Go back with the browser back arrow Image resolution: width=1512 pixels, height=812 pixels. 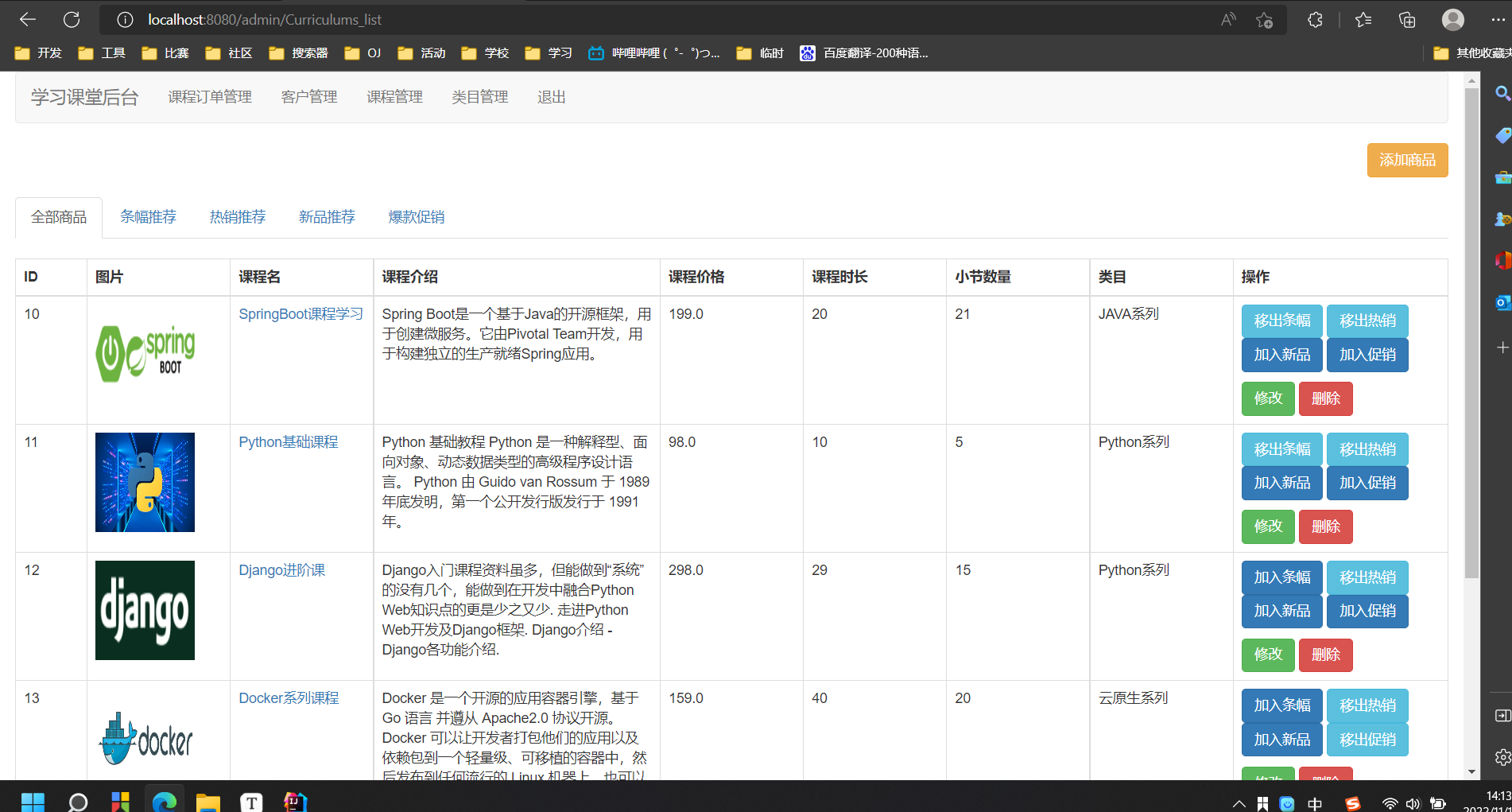pyautogui.click(x=28, y=20)
